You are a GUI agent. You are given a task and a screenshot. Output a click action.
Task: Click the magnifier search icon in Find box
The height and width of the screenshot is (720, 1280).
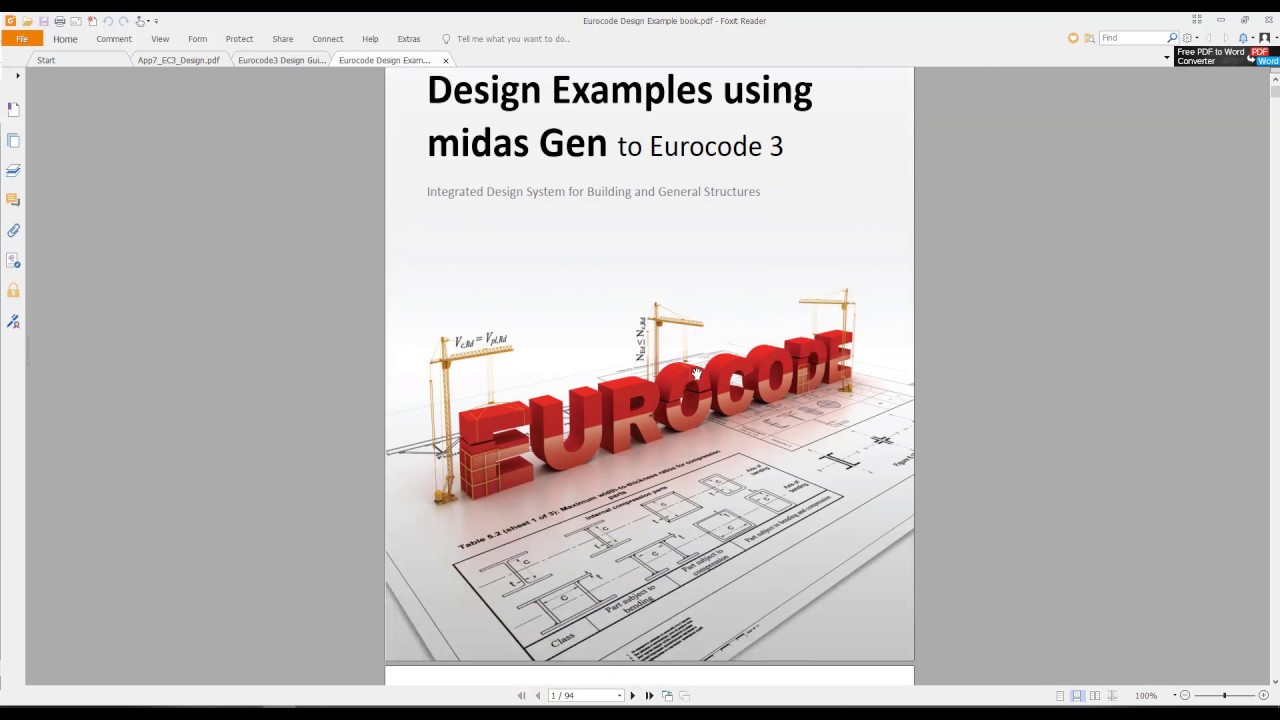tap(1173, 38)
